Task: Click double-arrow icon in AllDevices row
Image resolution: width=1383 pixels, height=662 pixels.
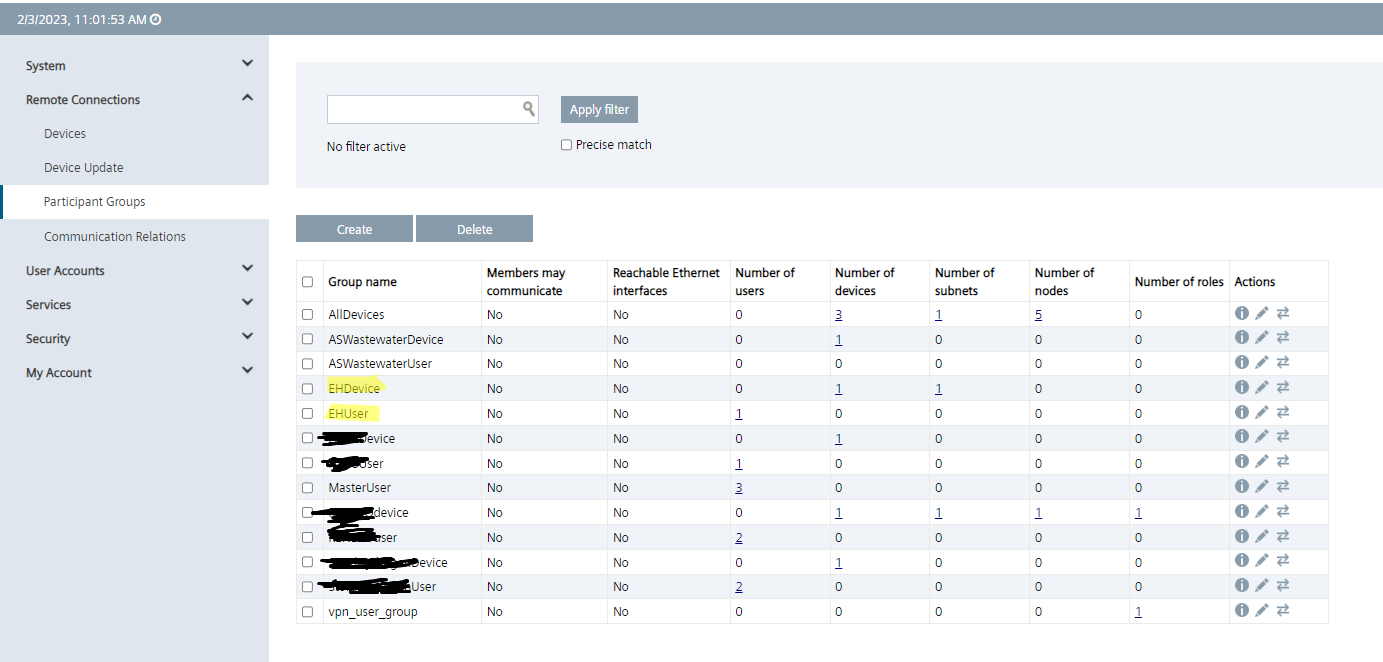Action: (1283, 313)
